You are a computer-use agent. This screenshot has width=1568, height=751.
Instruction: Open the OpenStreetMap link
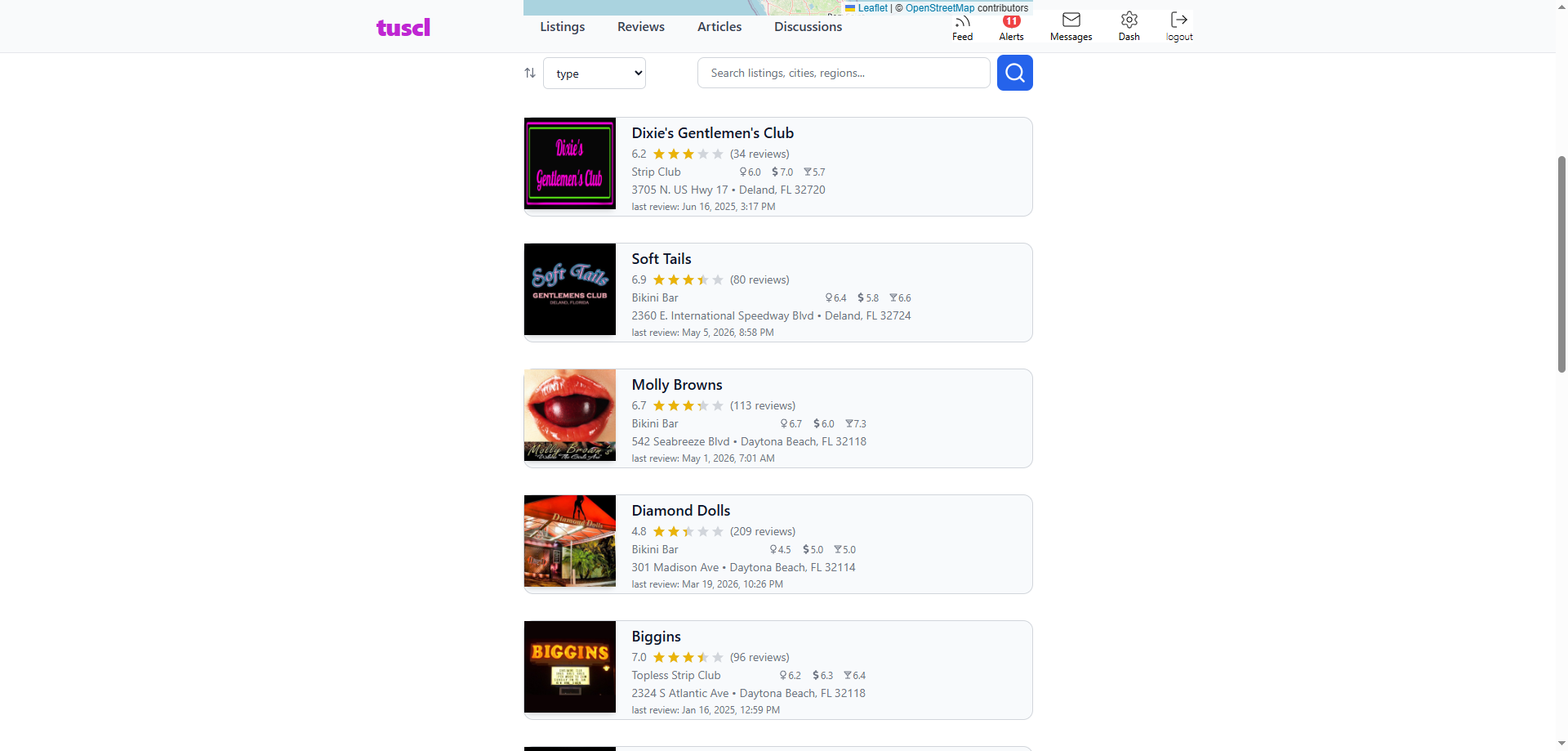(940, 7)
